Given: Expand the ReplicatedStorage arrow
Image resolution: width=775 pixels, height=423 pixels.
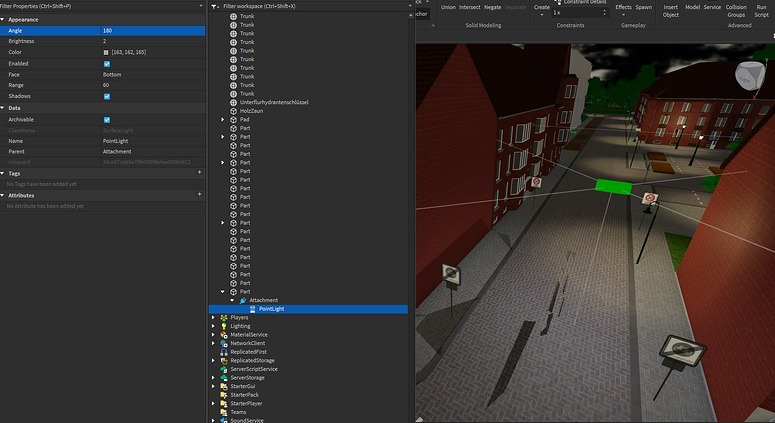Looking at the screenshot, I should [214, 360].
